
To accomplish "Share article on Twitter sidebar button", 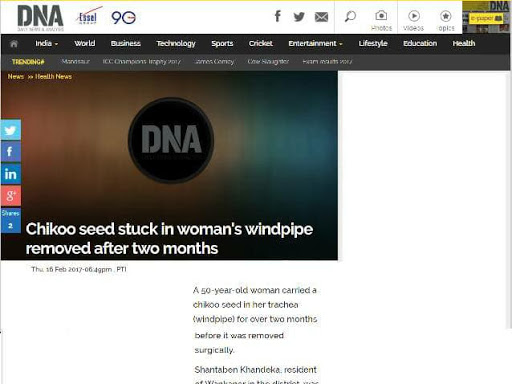I will [x=11, y=130].
